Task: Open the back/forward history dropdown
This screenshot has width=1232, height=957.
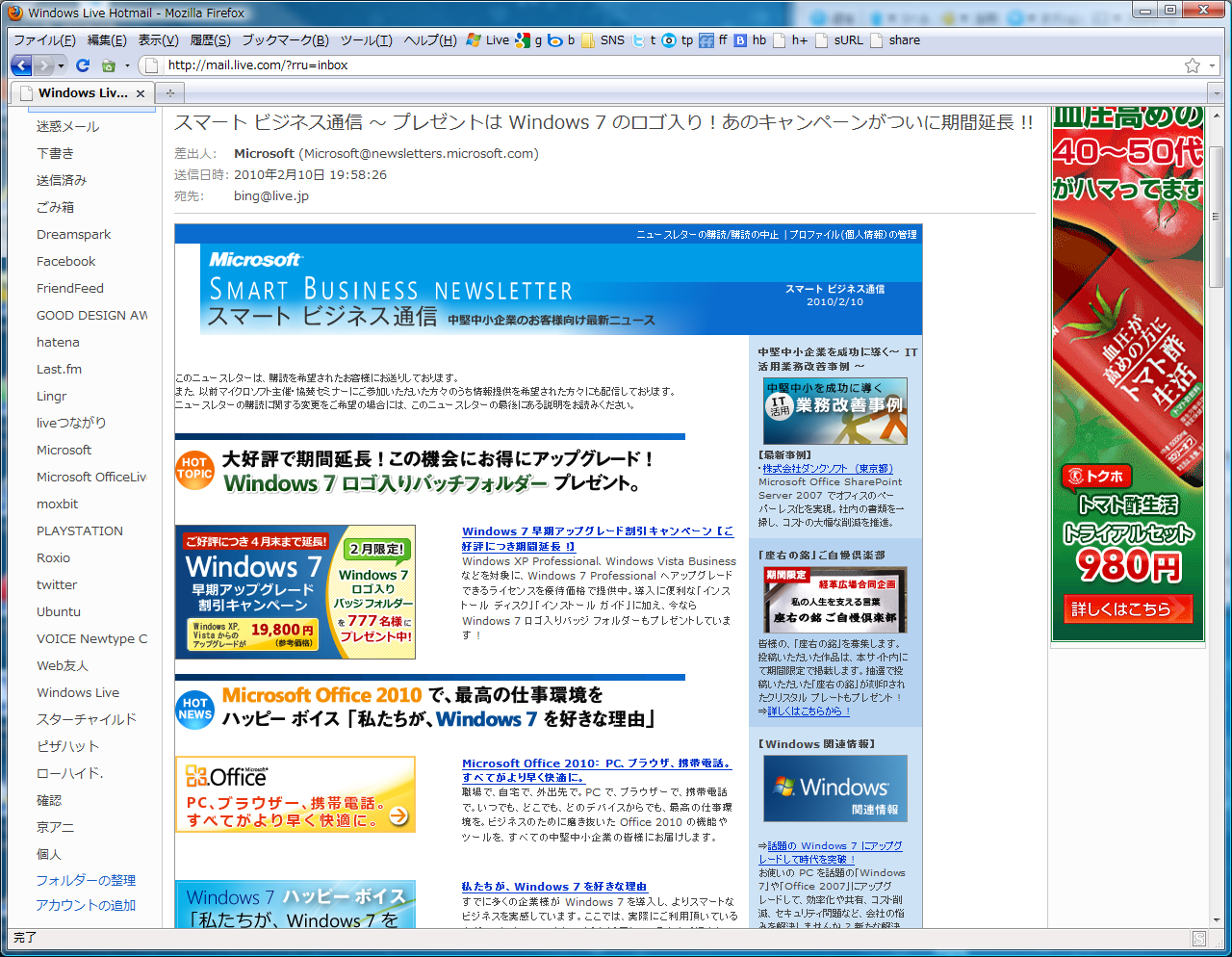Action: (x=62, y=65)
